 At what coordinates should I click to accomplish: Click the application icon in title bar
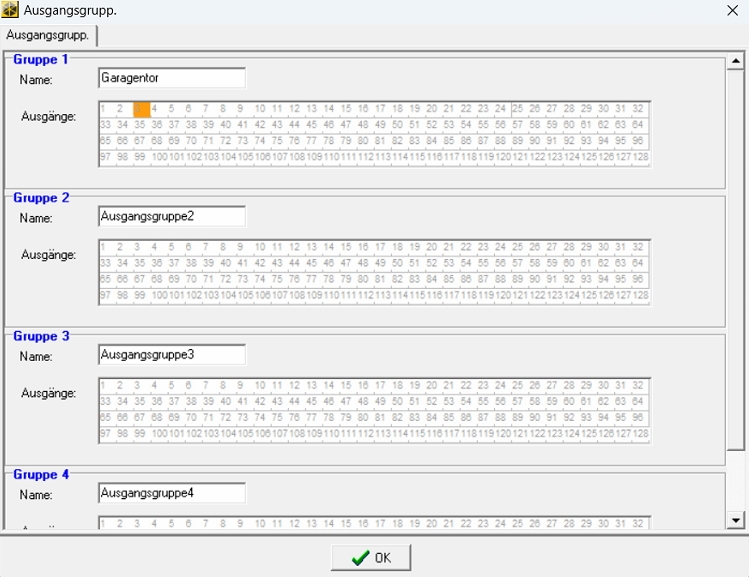[11, 11]
